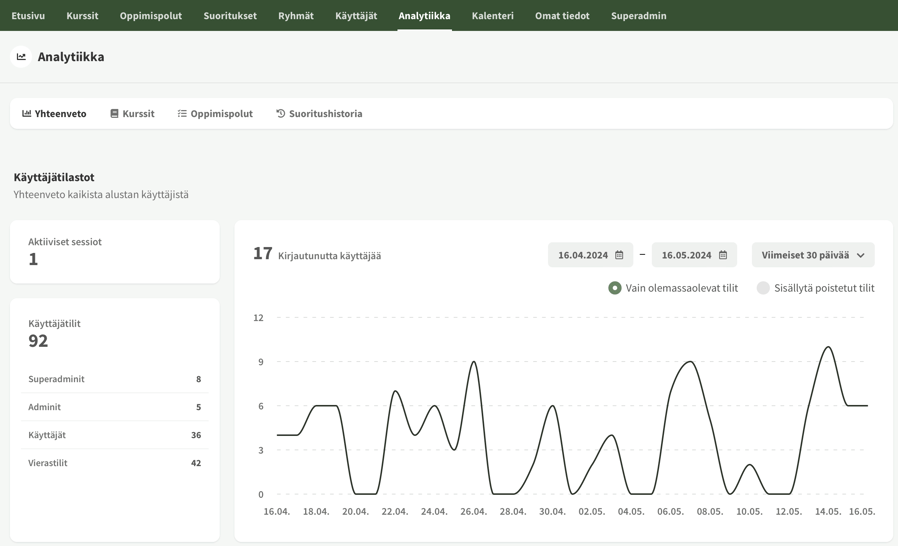Click the Superadminit row
Viewport: 898px width, 546px height.
(x=115, y=379)
